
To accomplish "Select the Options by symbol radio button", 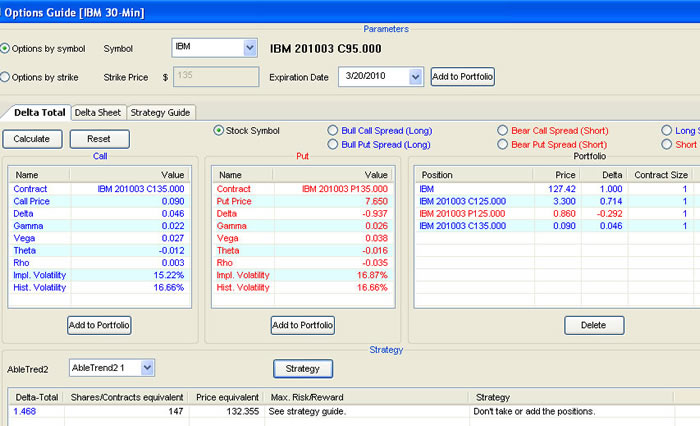I will 6,48.
